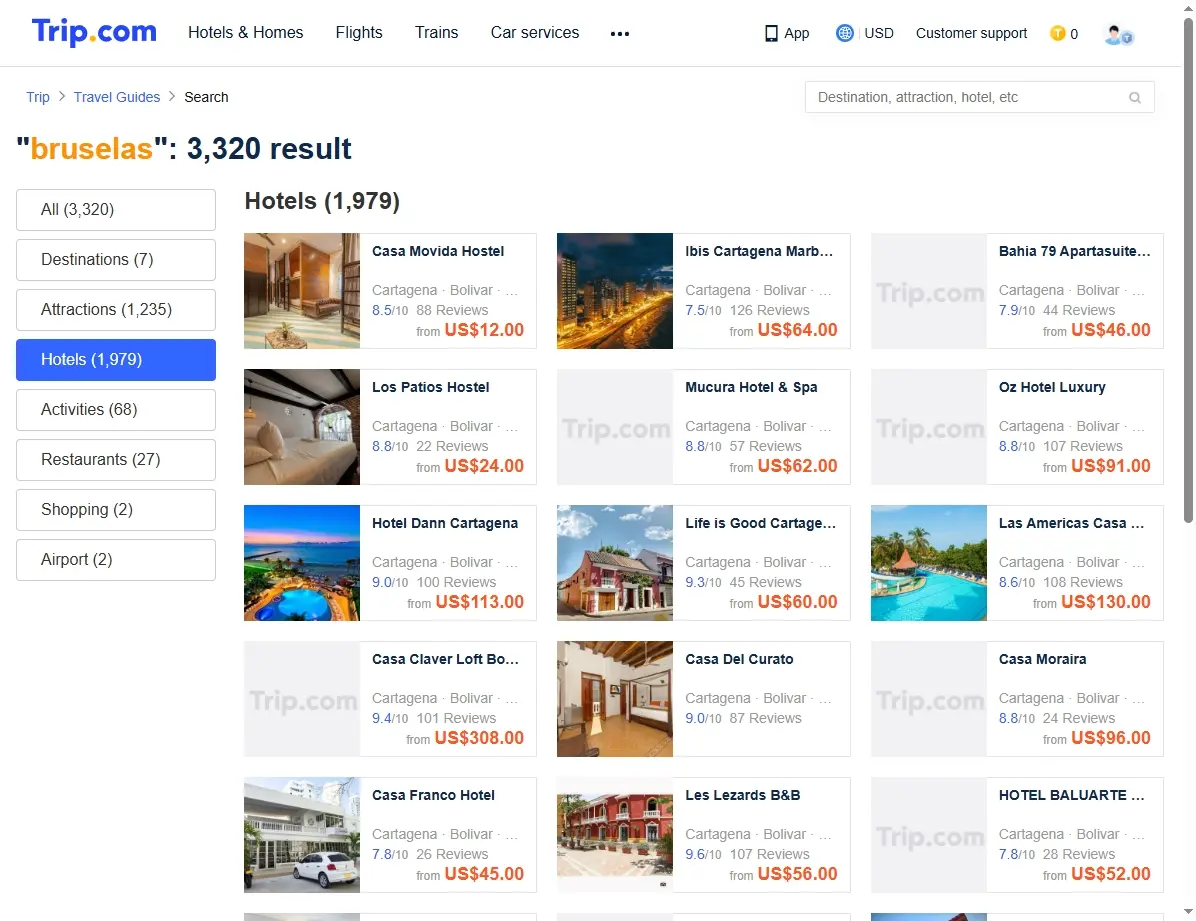The width and height of the screenshot is (1196, 921).
Task: Click the search magnifier icon
Action: coord(1135,98)
